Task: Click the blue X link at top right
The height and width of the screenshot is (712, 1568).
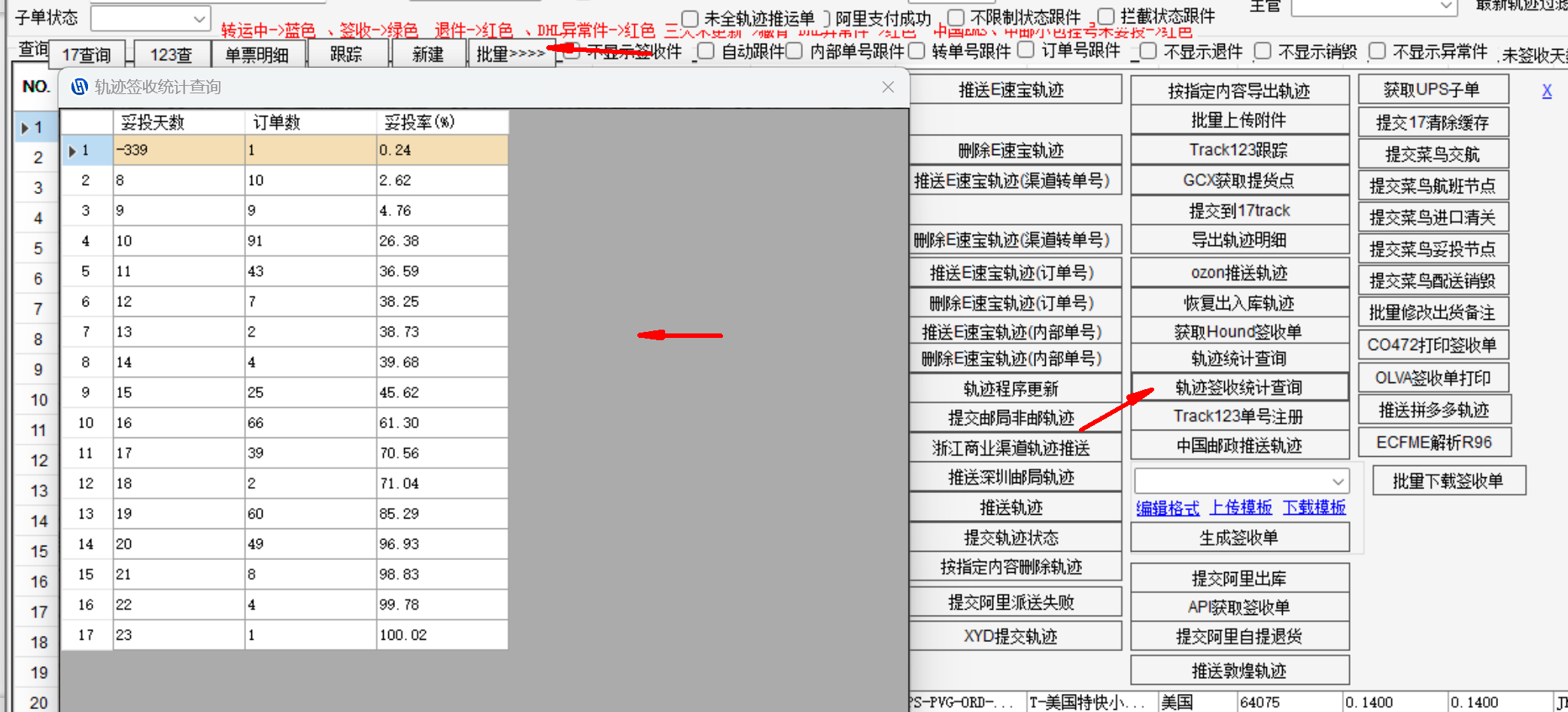Action: coord(1546,91)
